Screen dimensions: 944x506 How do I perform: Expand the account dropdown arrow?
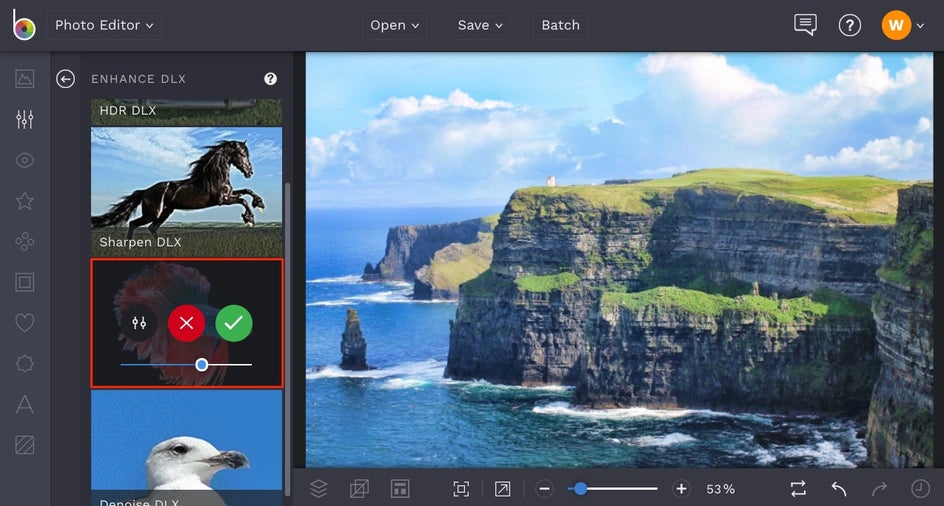[x=920, y=26]
